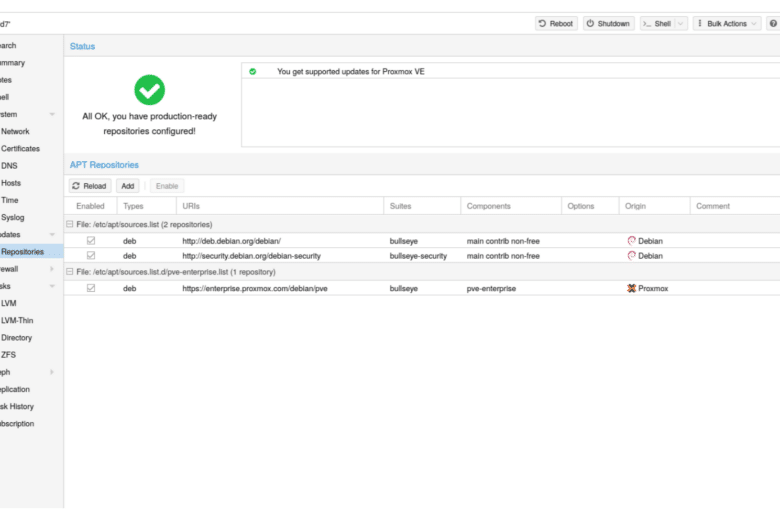Image resolution: width=780 pixels, height=516 pixels.
Task: Collapse the Disks section arrow in sidebar
Action: point(52,286)
